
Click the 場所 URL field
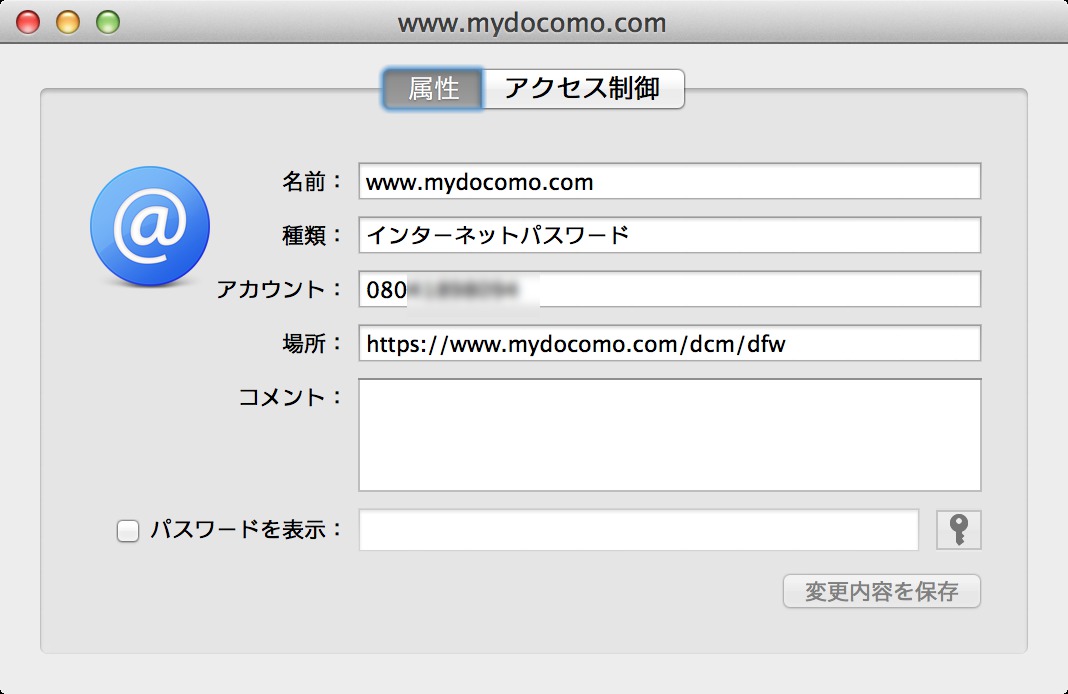pos(670,343)
